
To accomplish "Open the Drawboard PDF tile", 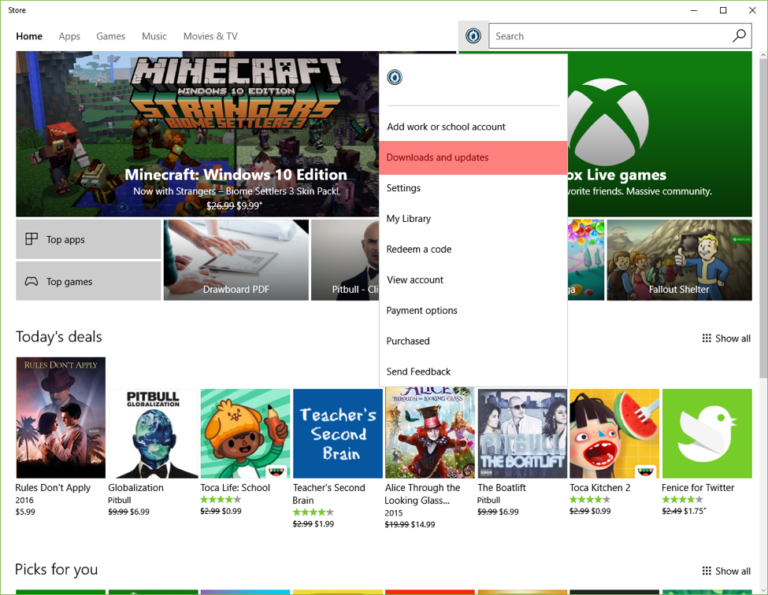I will pyautogui.click(x=236, y=260).
